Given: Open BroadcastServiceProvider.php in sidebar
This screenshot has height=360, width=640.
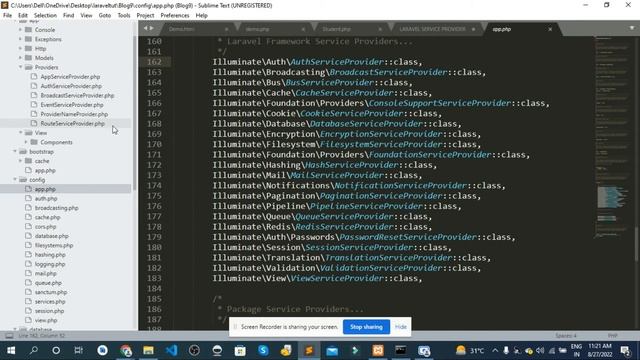Looking at the screenshot, I should click(77, 96).
